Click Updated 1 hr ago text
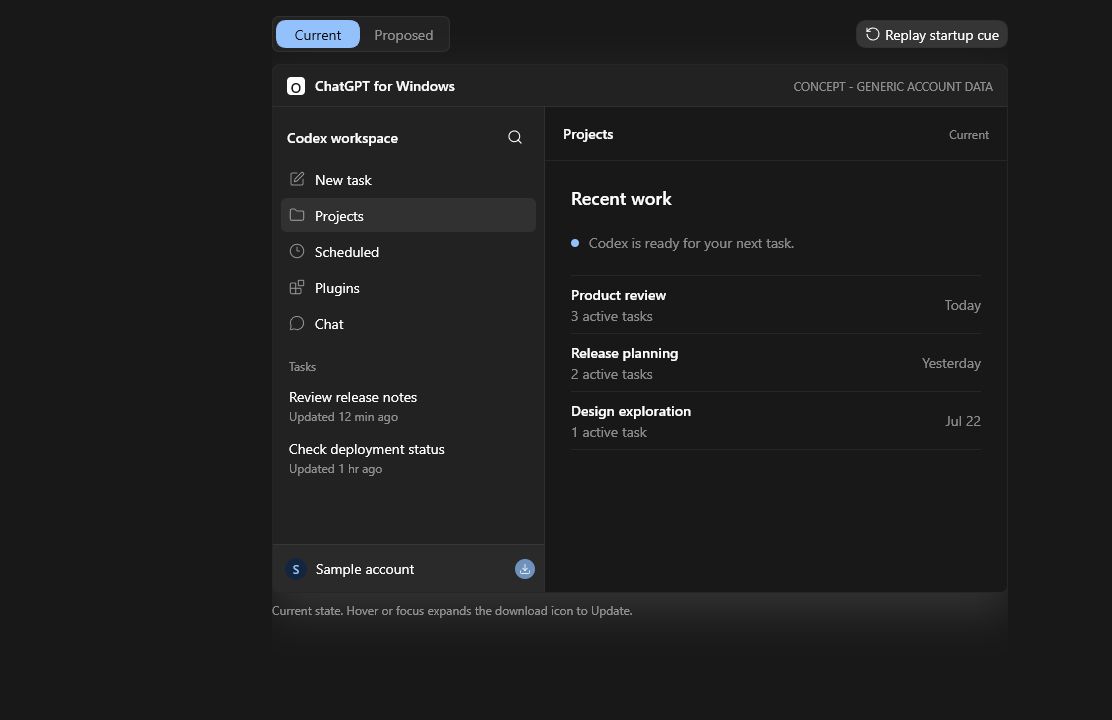This screenshot has width=1112, height=720. [335, 469]
